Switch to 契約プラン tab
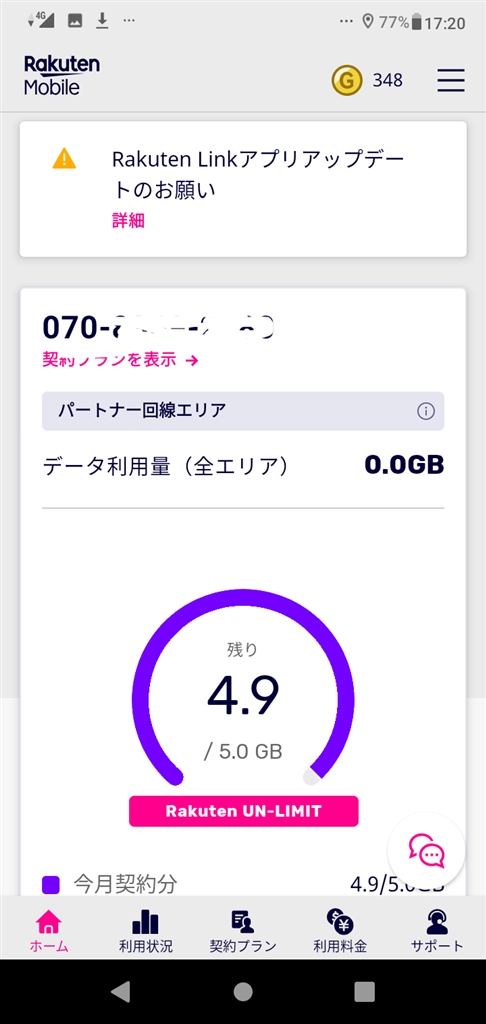Screen dimensions: 486x1024 (x=243, y=931)
